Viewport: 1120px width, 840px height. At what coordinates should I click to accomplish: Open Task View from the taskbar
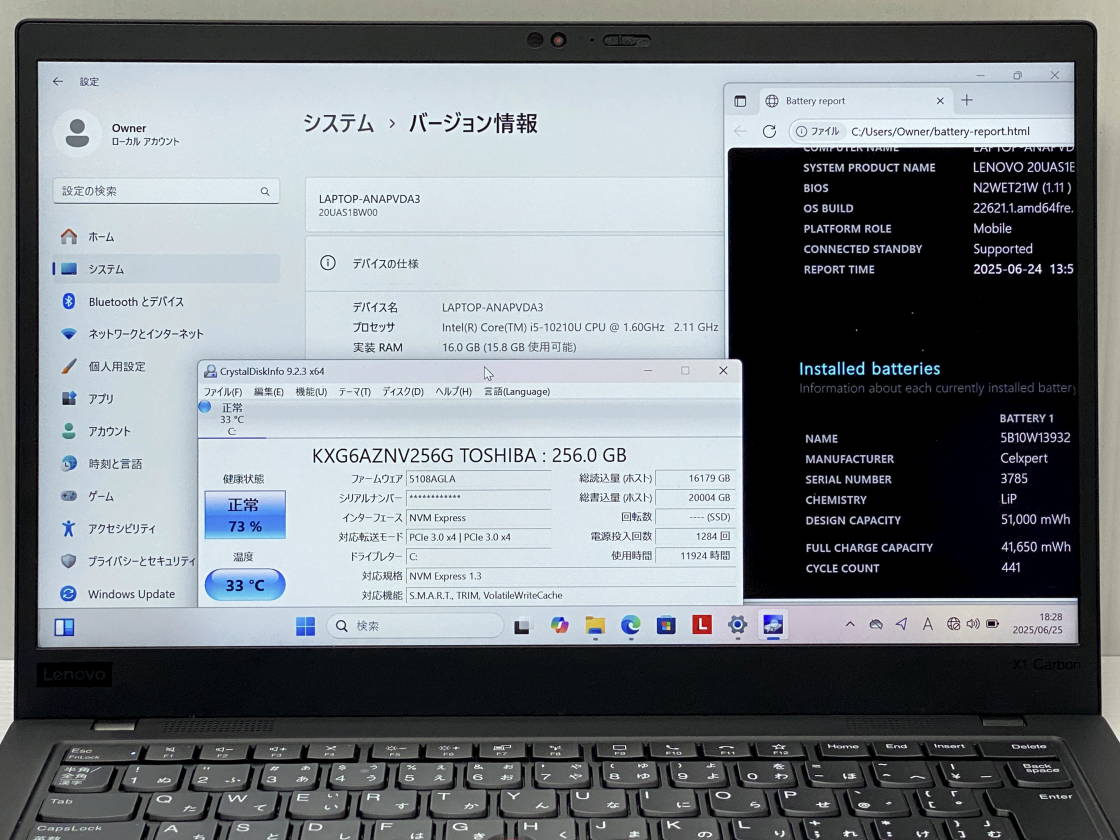tap(523, 626)
